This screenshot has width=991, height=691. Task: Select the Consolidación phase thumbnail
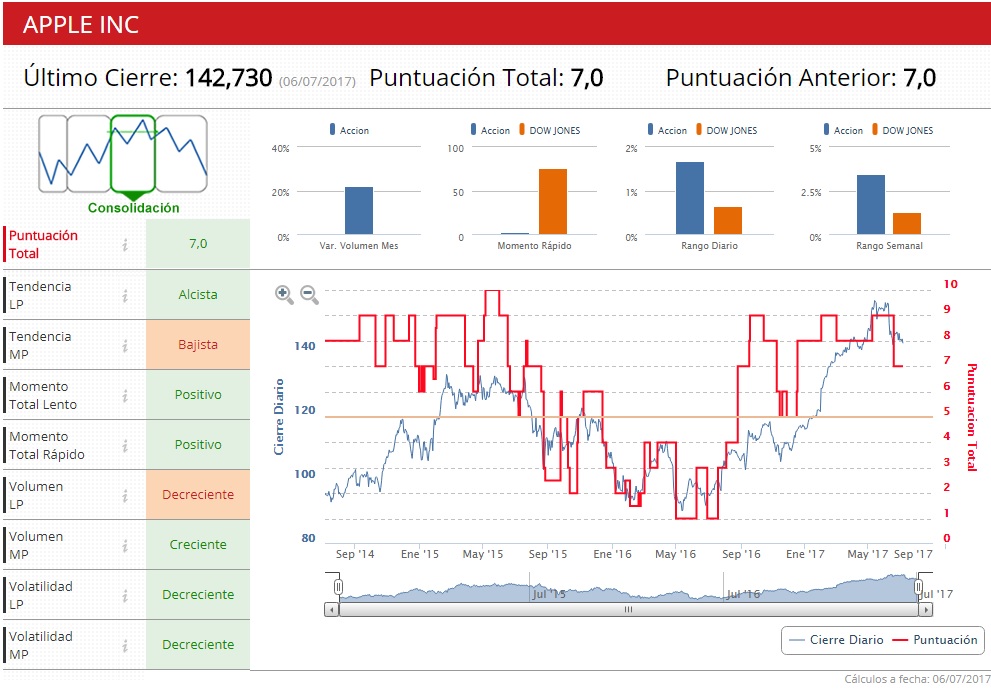[x=133, y=153]
